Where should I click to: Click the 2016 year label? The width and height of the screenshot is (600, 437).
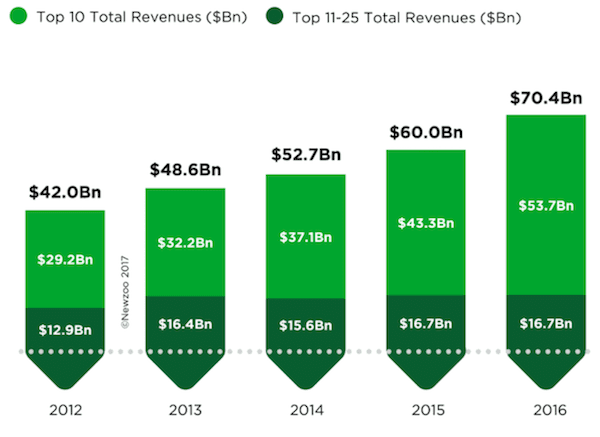(x=550, y=410)
